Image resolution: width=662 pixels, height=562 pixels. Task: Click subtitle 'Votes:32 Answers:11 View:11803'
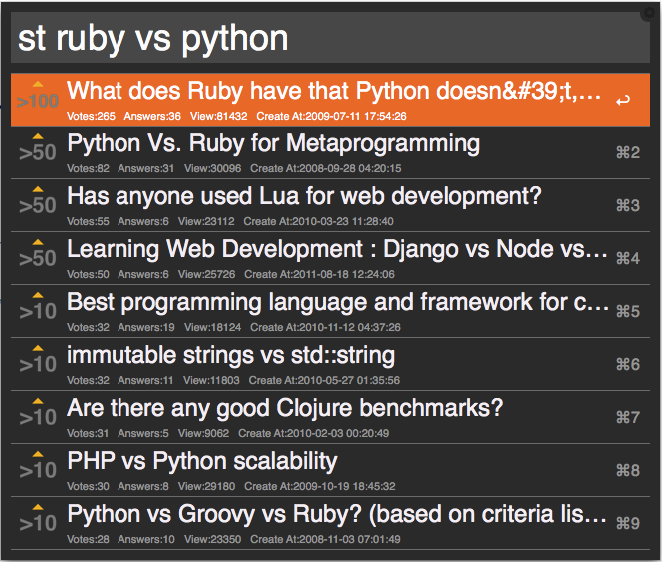click(153, 380)
